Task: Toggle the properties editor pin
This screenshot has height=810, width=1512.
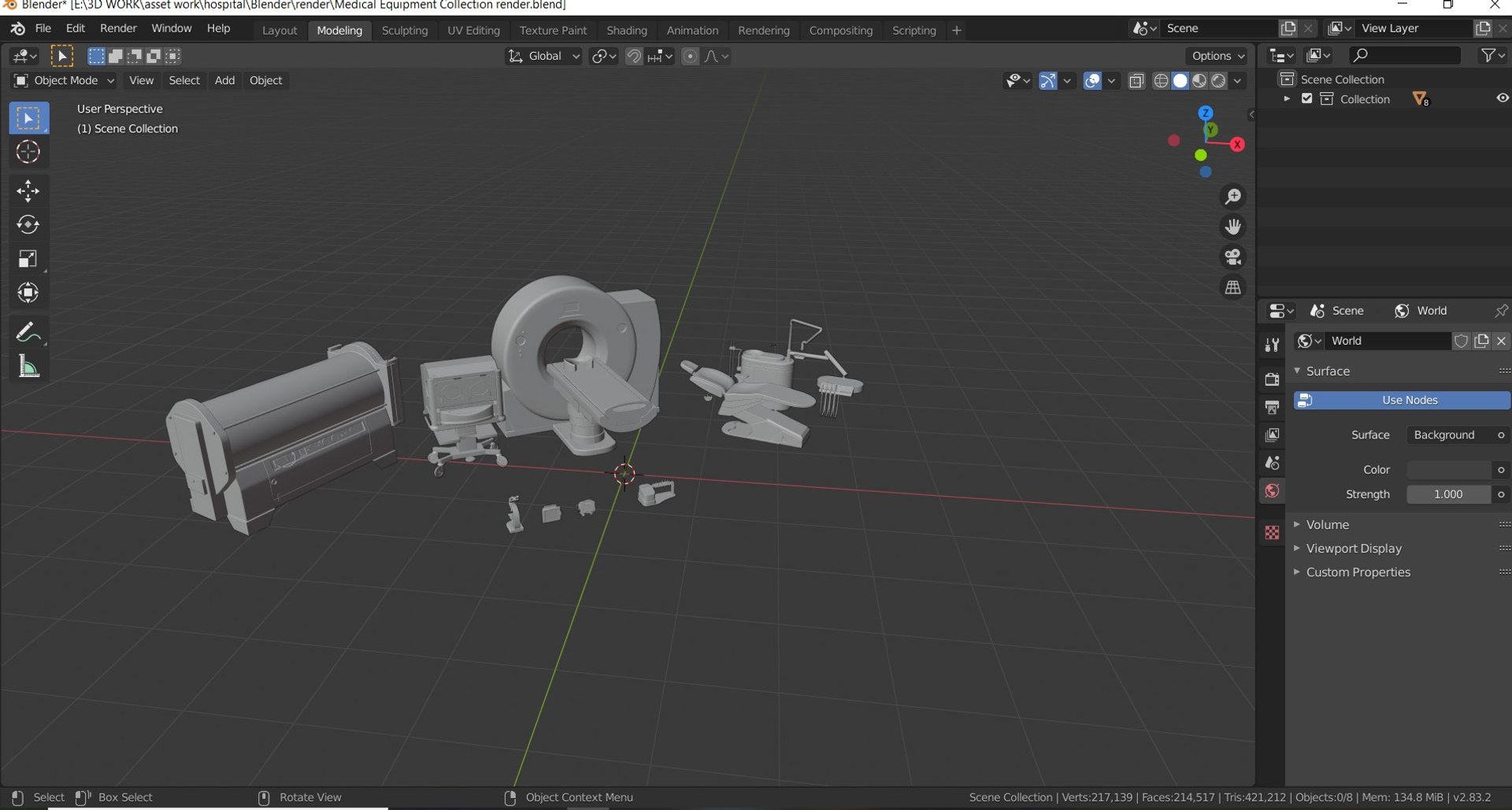Action: pyautogui.click(x=1501, y=311)
